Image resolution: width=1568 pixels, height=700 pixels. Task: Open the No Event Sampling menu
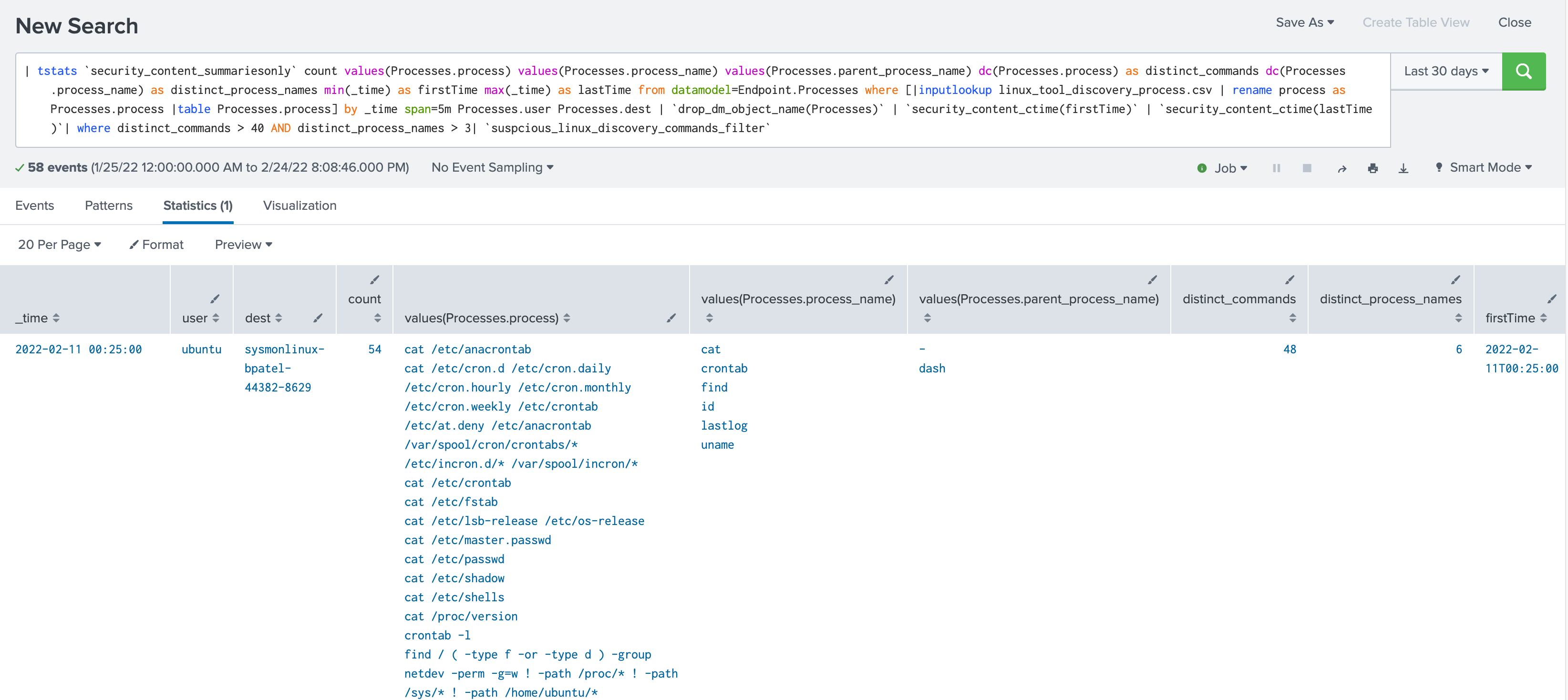click(493, 167)
